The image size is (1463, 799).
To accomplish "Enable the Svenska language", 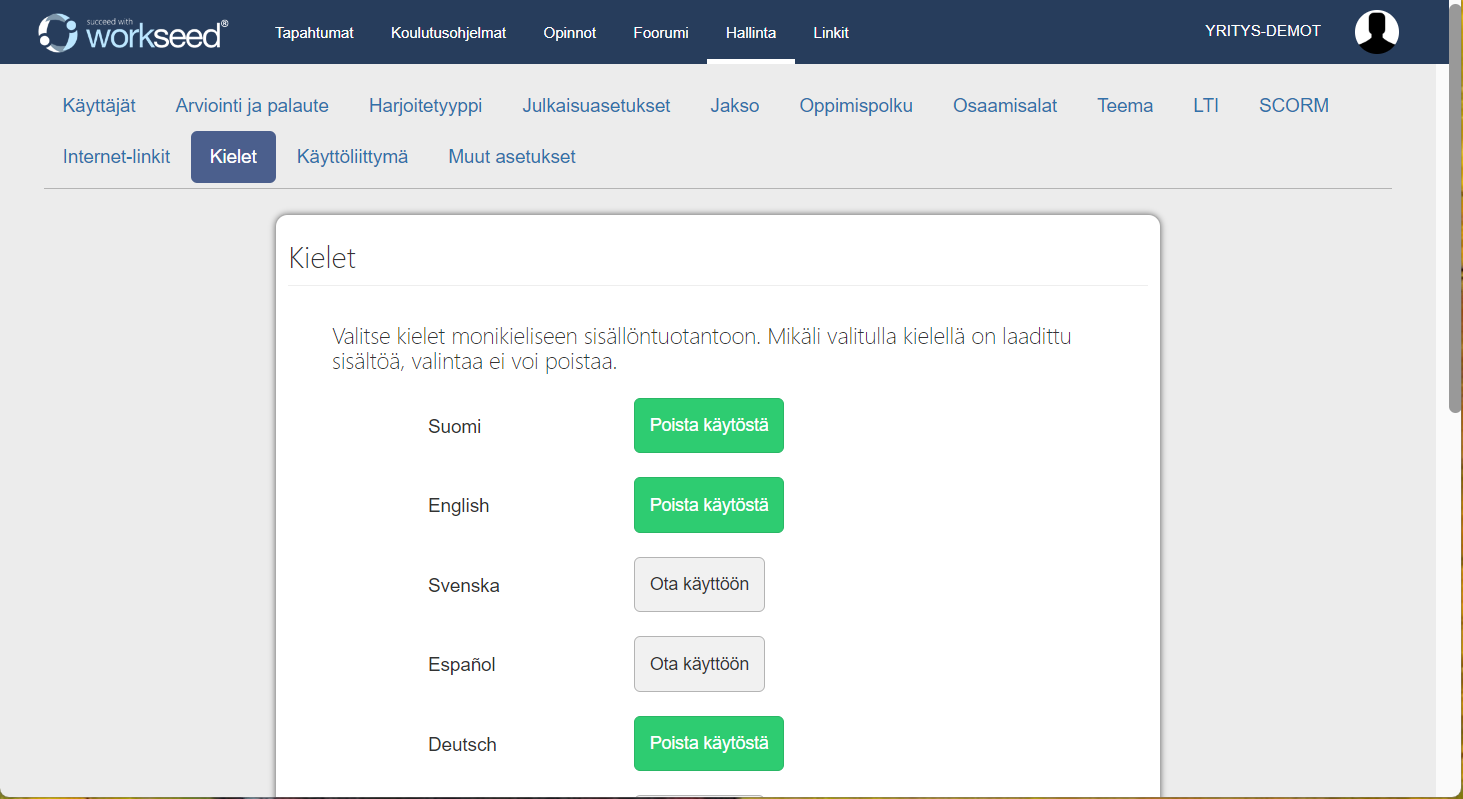I will 699,585.
